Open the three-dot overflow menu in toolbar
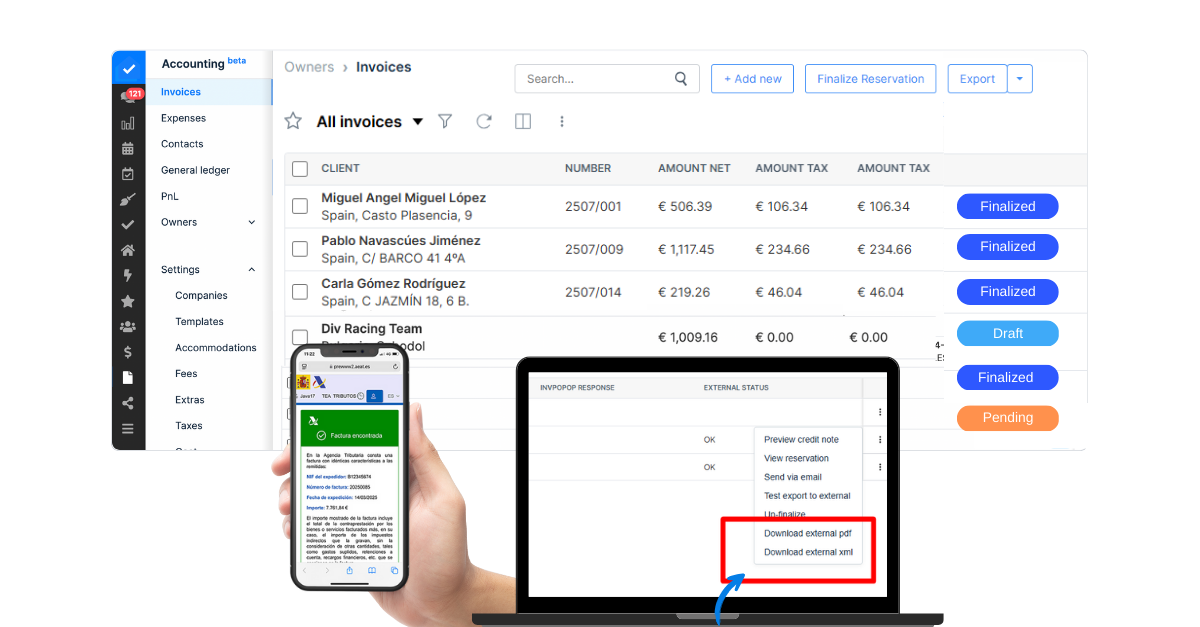The image size is (1200, 627). 562,121
